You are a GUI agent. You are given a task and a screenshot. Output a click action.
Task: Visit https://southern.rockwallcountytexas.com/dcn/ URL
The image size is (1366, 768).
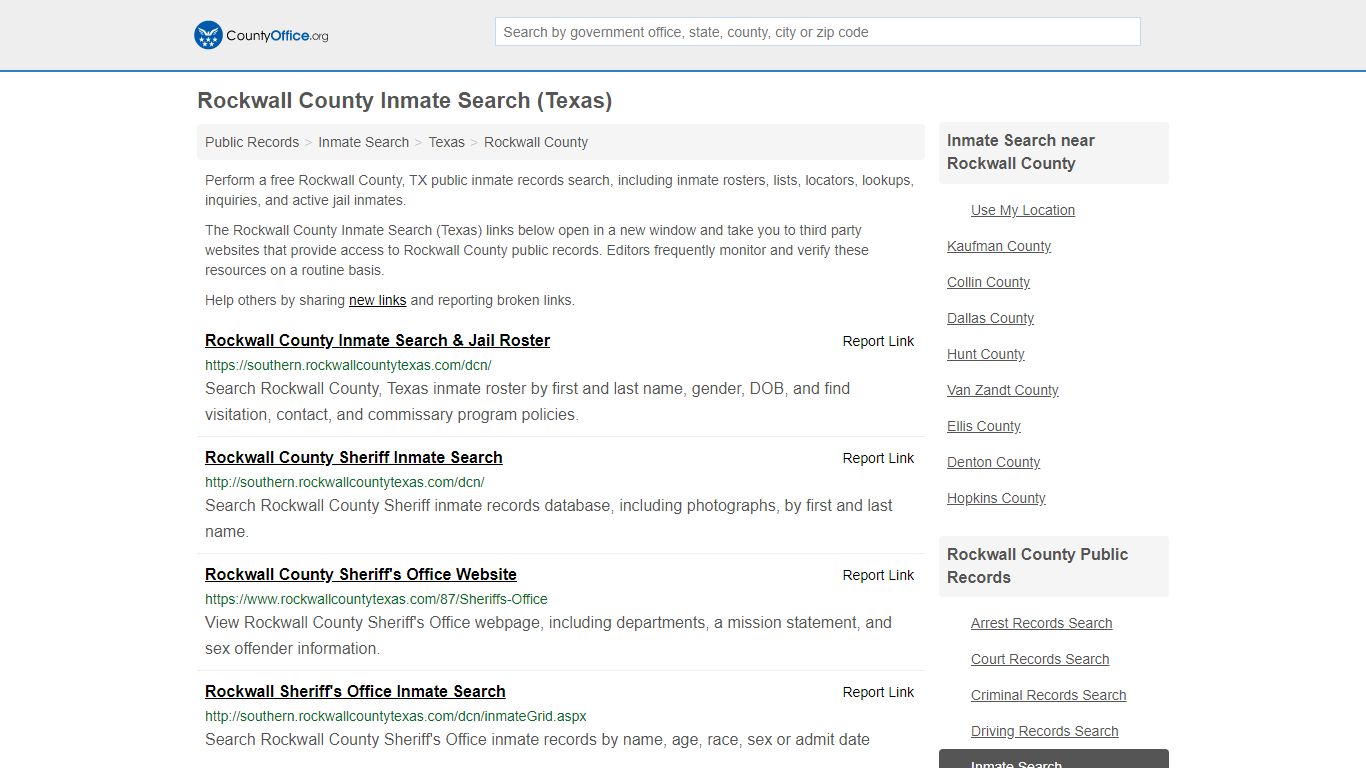[x=348, y=365]
